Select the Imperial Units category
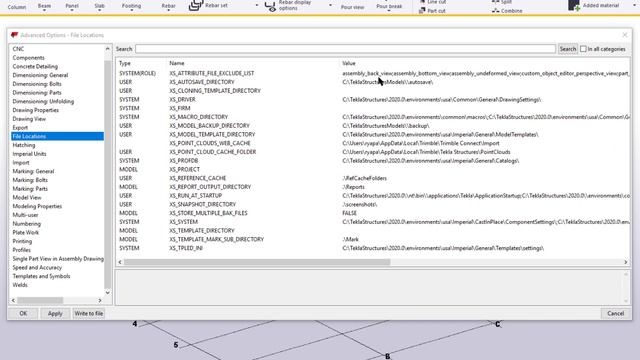Viewport: 640px width, 360px height. [x=29, y=154]
